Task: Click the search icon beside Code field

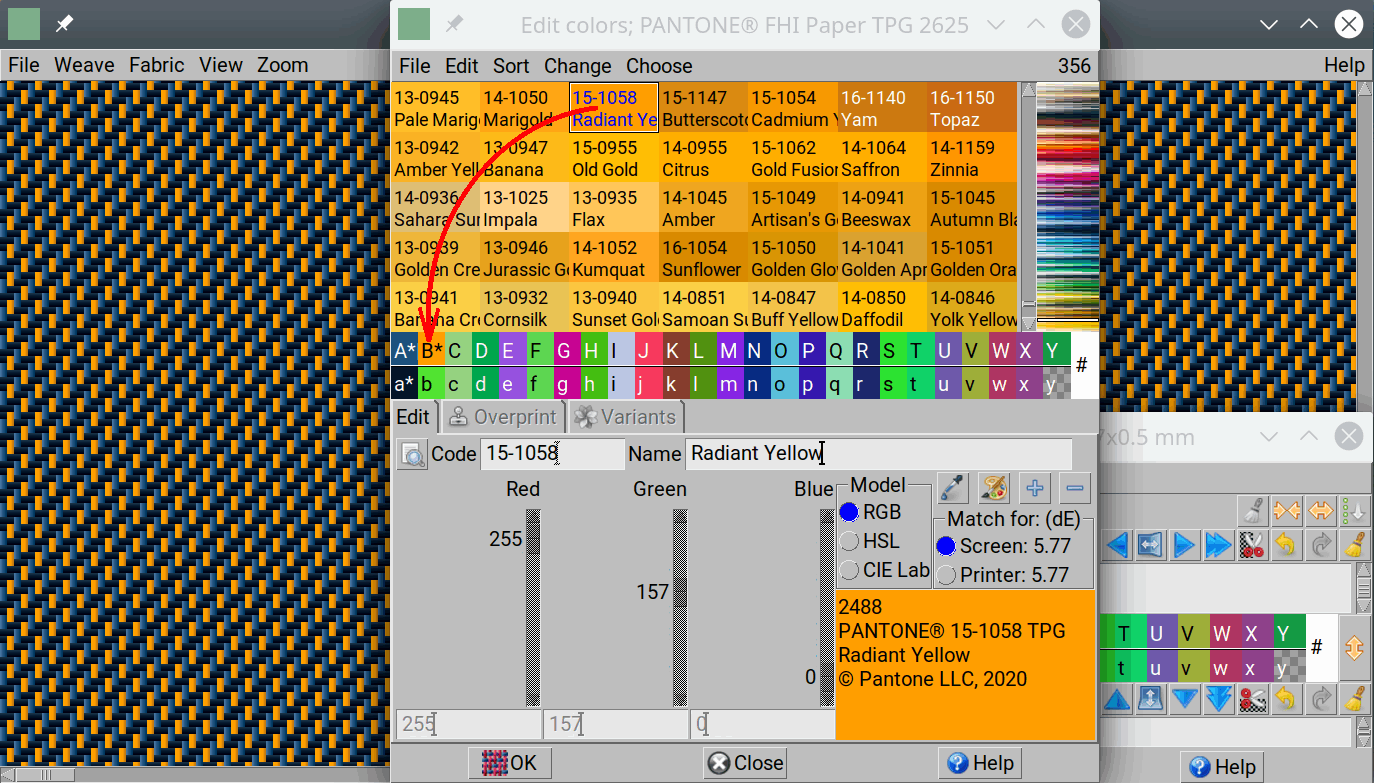Action: [412, 454]
